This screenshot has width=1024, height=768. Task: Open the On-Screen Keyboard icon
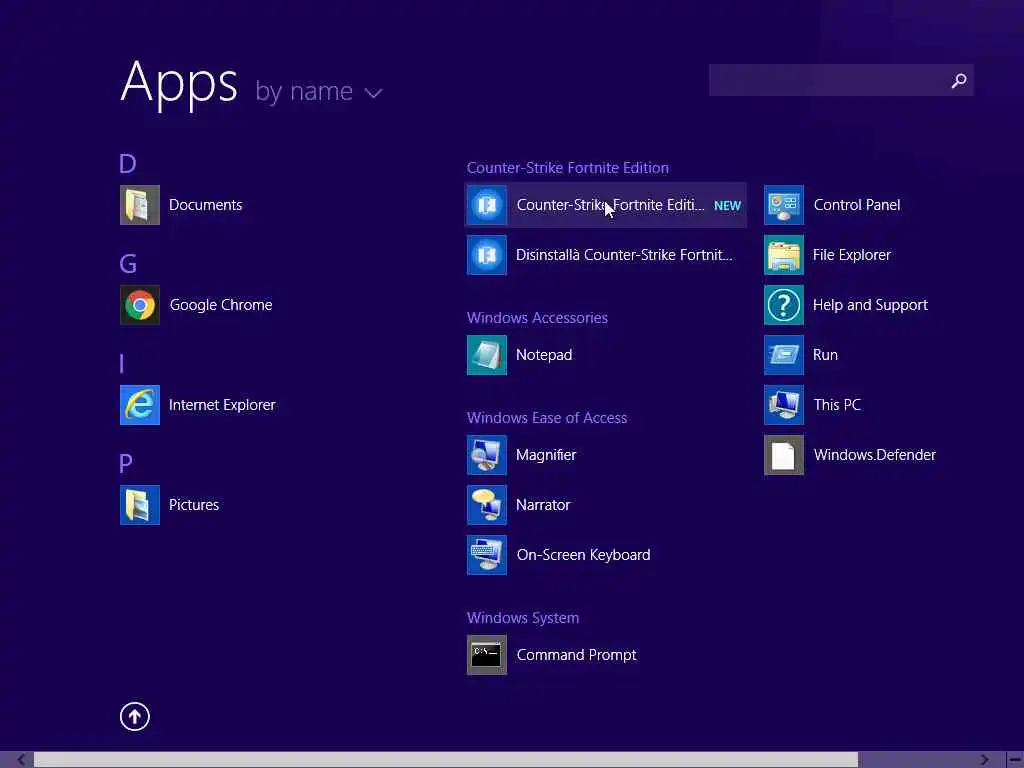(x=487, y=554)
